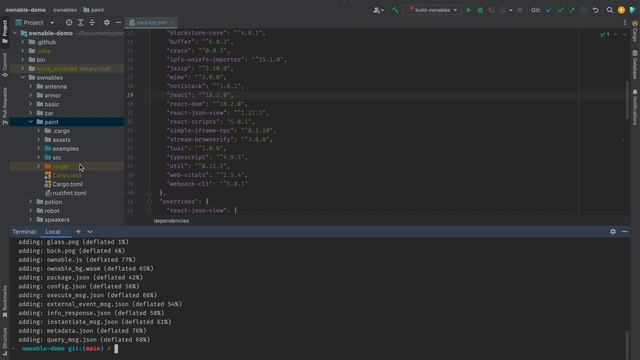Viewport: 640px width, 360px height.
Task: Expand the antenna folder
Action: (31, 87)
